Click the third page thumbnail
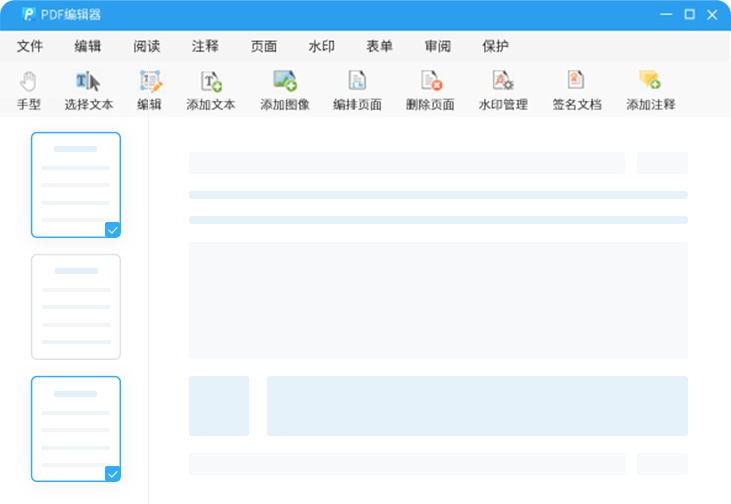731x504 pixels. [x=76, y=429]
